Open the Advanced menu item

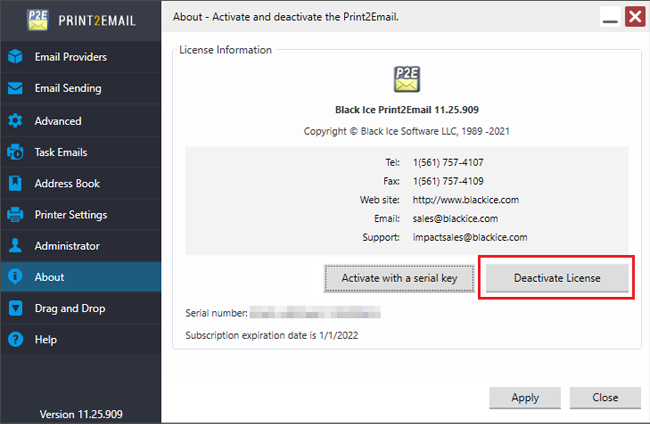click(81, 121)
